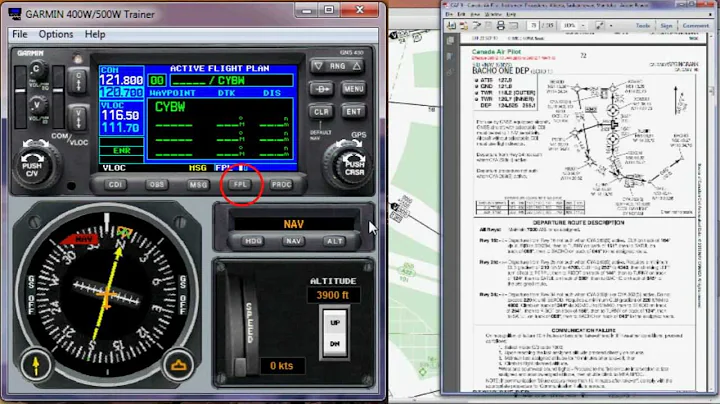This screenshot has height=404, width=720.
Task: Click the PDF toolbar icon right of create PDF
Action: pos(464,26)
